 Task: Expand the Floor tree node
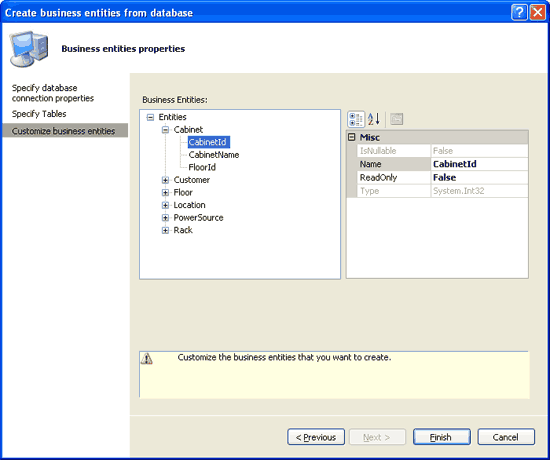pyautogui.click(x=165, y=193)
